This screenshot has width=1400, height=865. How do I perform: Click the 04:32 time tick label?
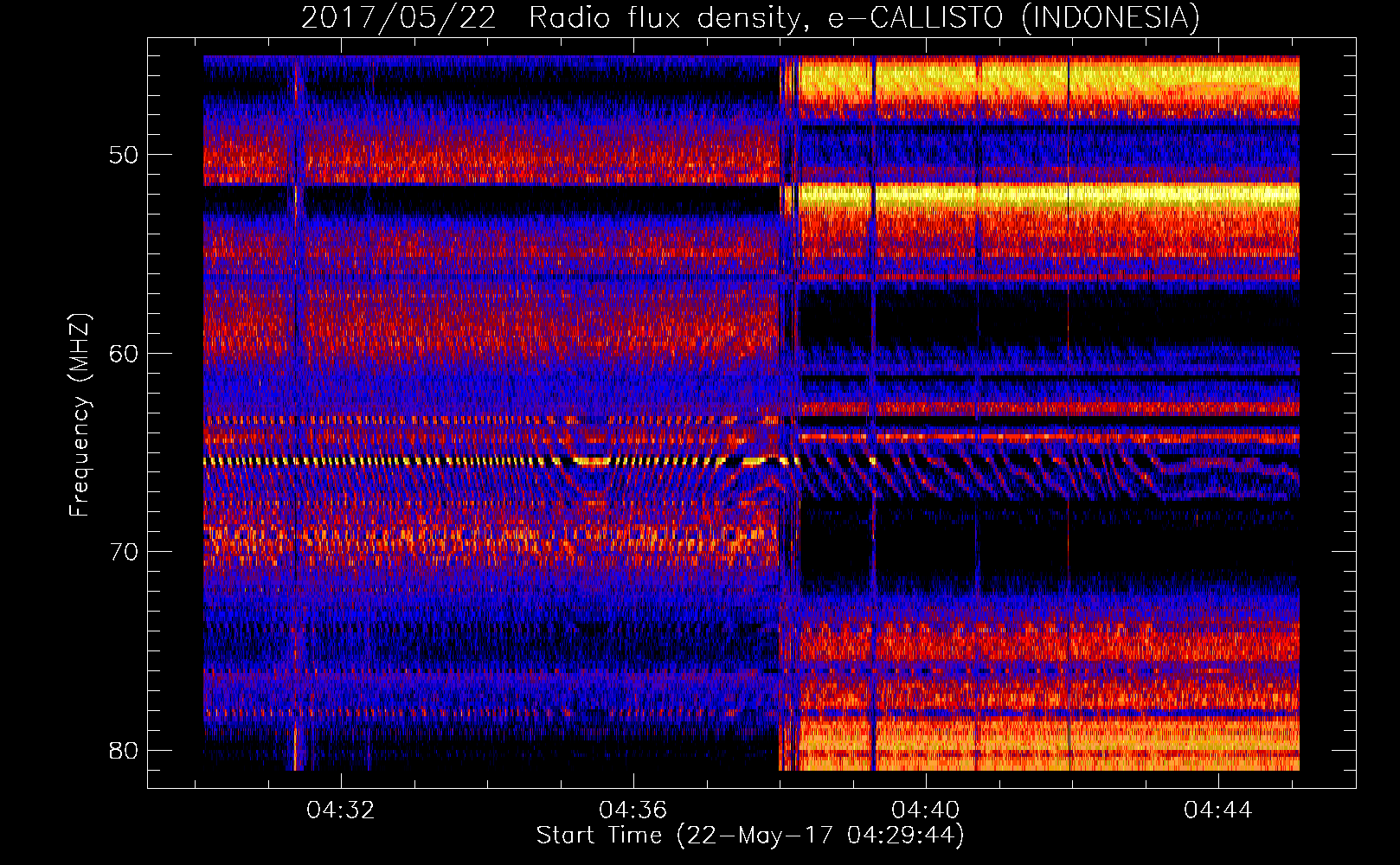(341, 811)
